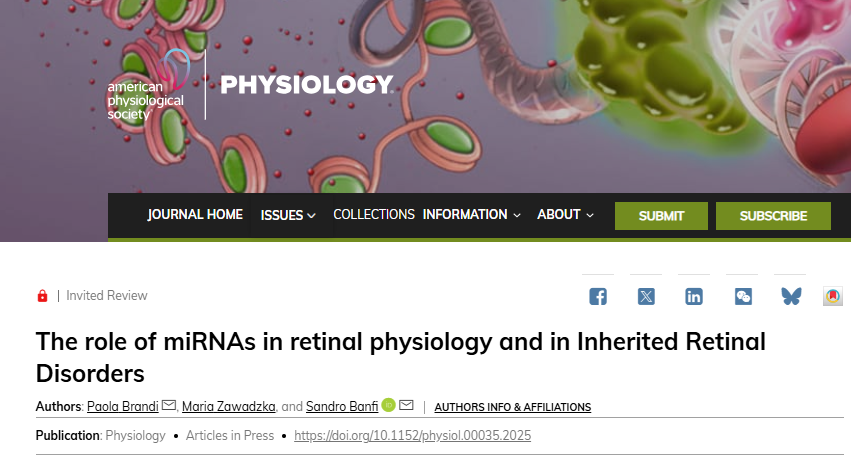This screenshot has height=464, width=851.
Task: Open the About dropdown menu
Action: [565, 215]
